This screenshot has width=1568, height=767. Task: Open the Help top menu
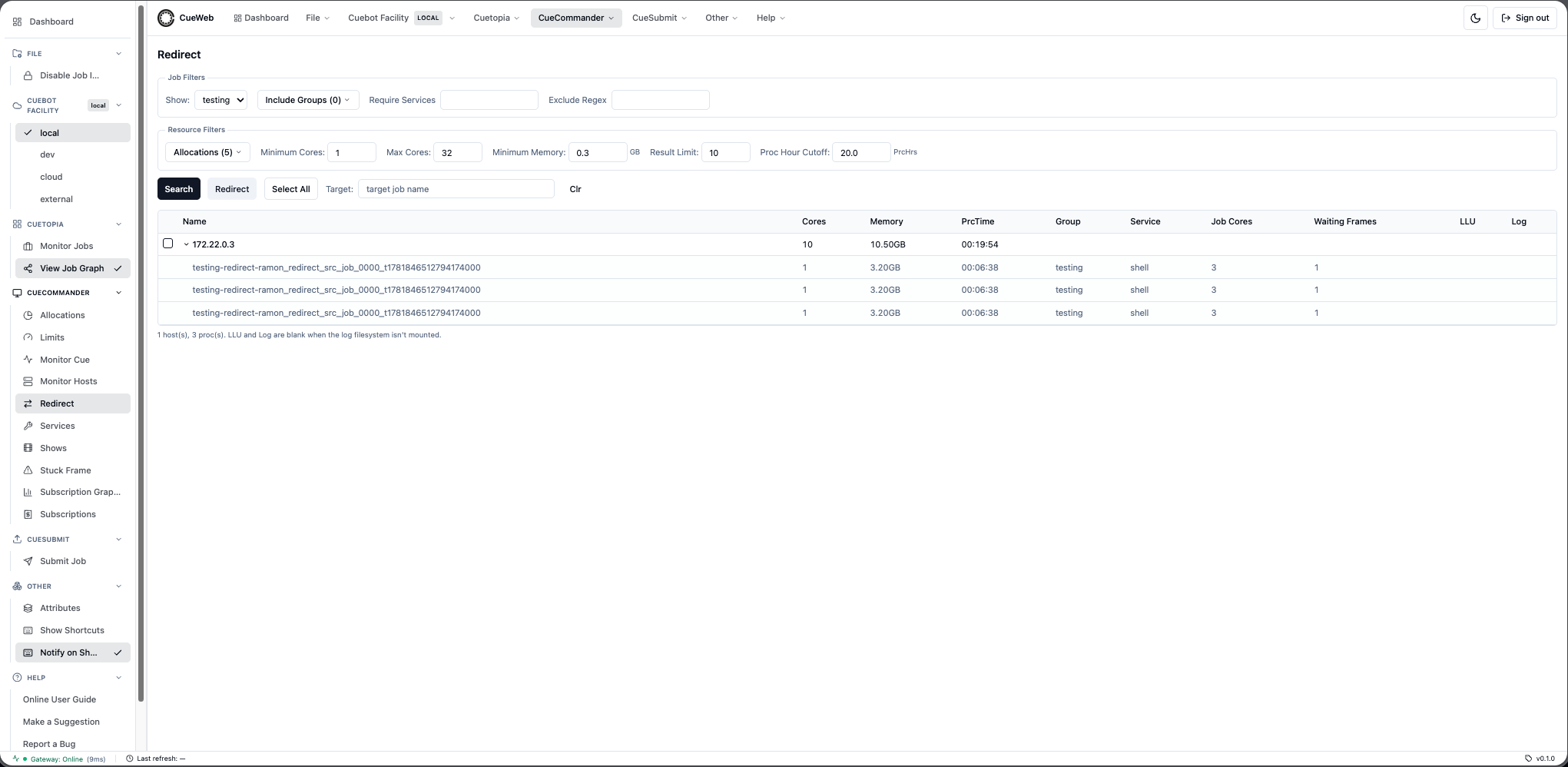pyautogui.click(x=771, y=18)
